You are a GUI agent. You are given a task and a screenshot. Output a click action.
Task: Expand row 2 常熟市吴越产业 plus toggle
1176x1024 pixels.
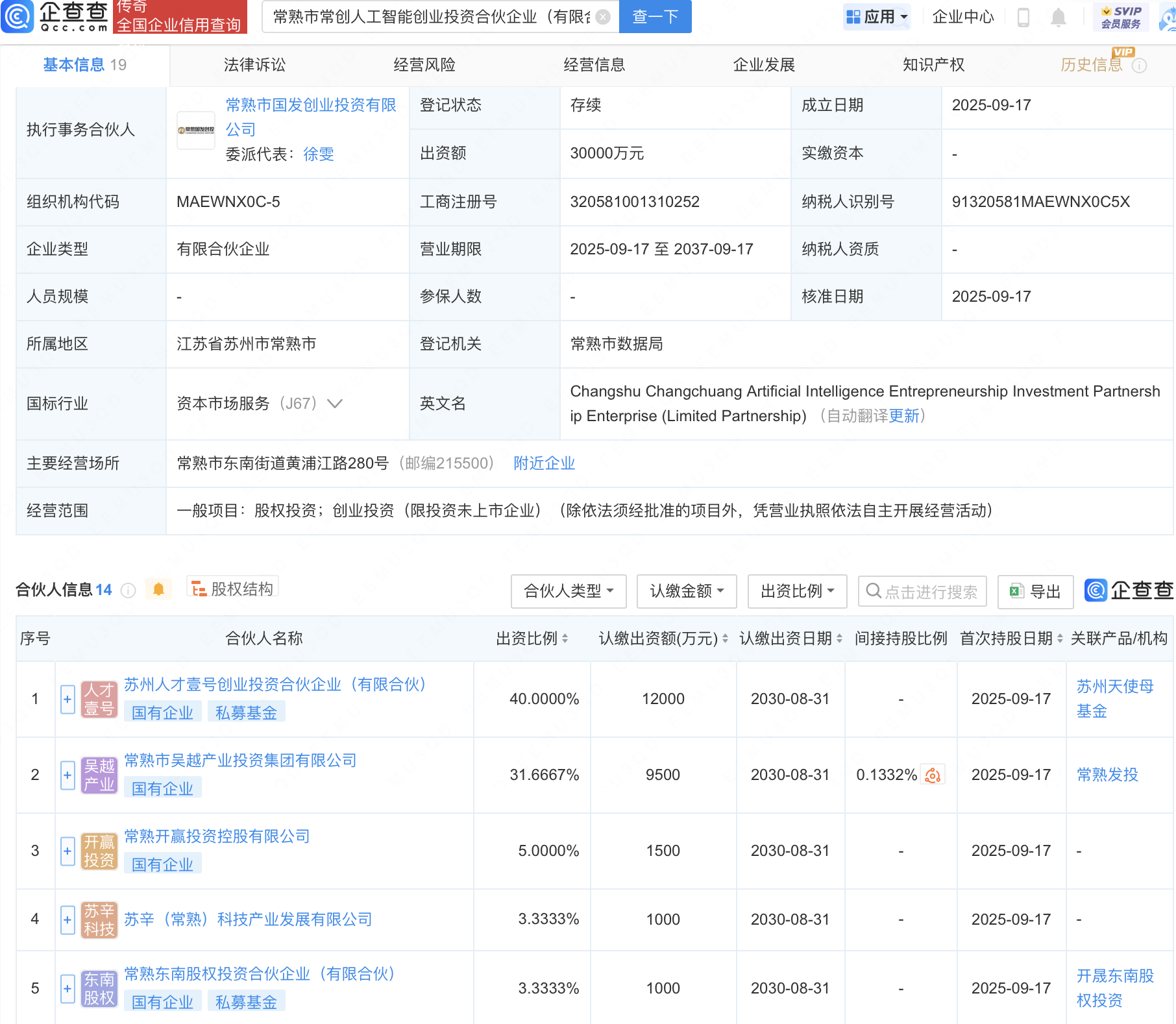(x=67, y=775)
